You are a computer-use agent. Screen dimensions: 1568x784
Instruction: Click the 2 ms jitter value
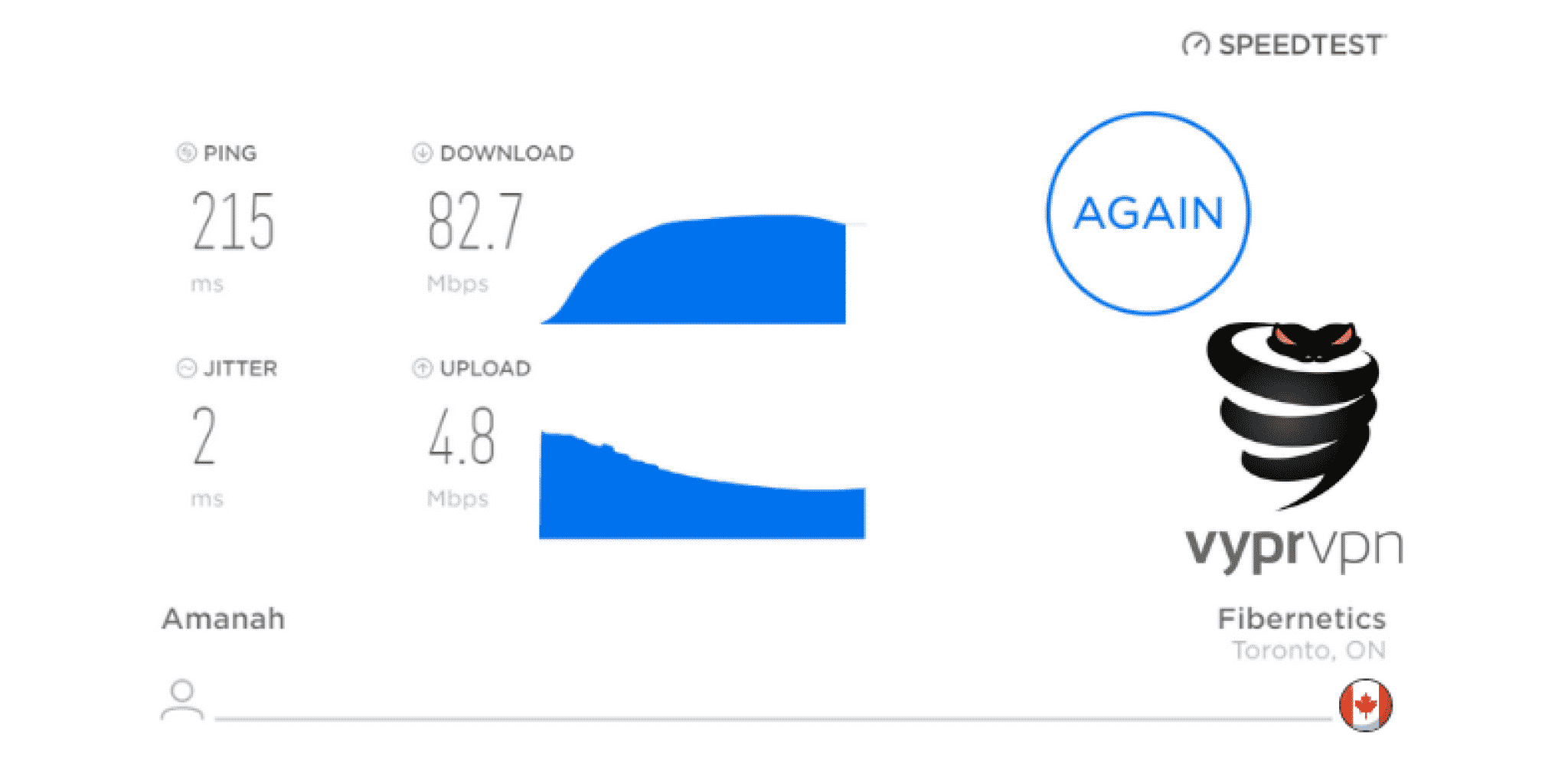(x=204, y=436)
